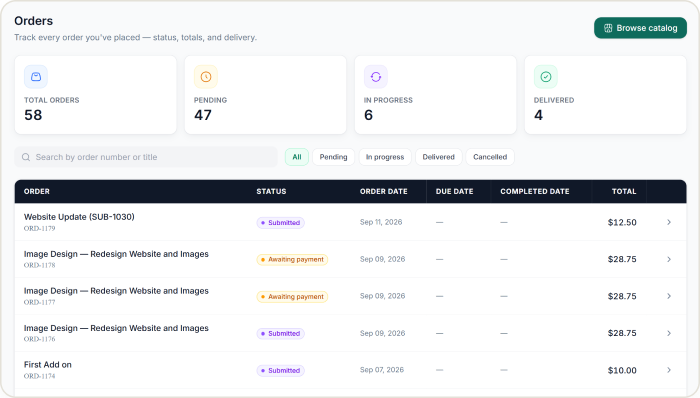Click the Orders page heading
Image resolution: width=700 pixels, height=398 pixels.
33,21
